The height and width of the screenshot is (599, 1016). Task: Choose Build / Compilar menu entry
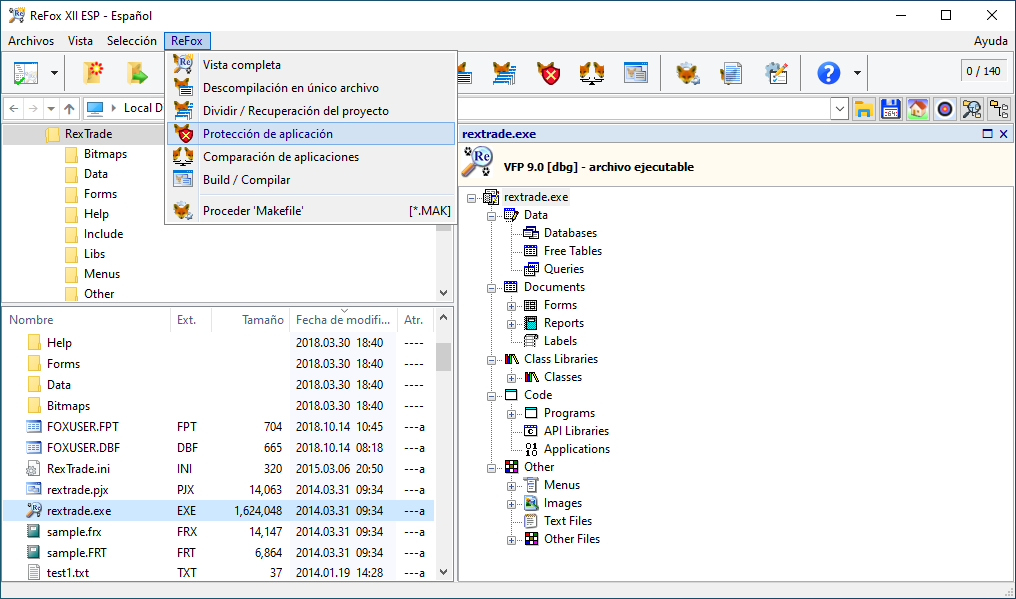click(311, 180)
